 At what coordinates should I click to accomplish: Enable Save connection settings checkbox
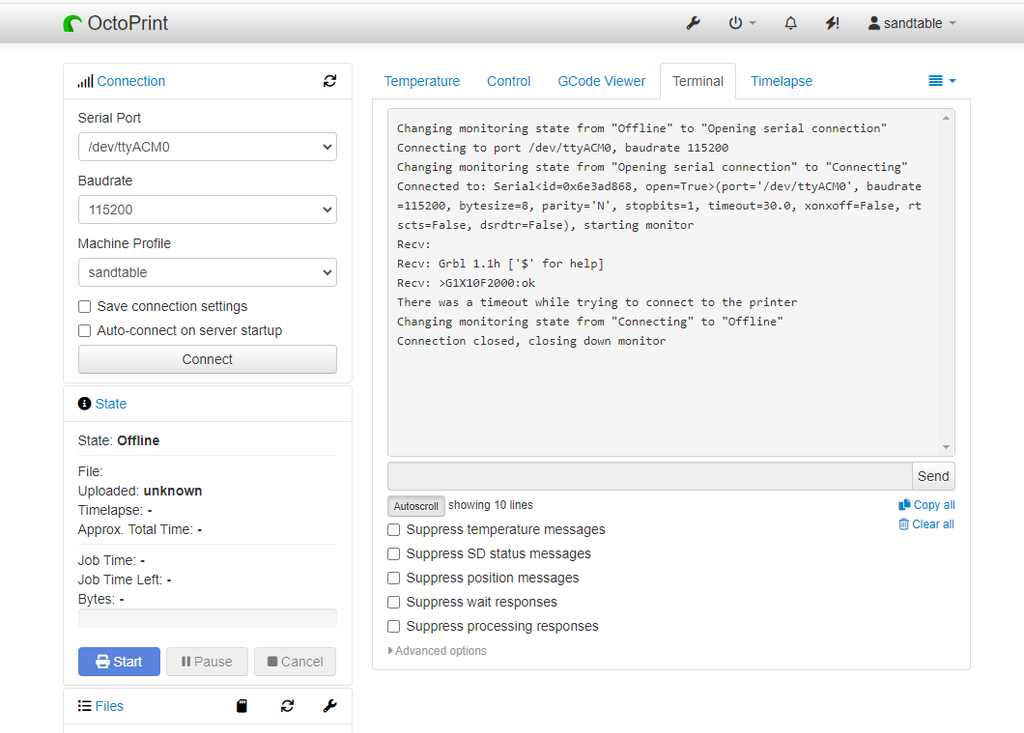click(x=84, y=306)
